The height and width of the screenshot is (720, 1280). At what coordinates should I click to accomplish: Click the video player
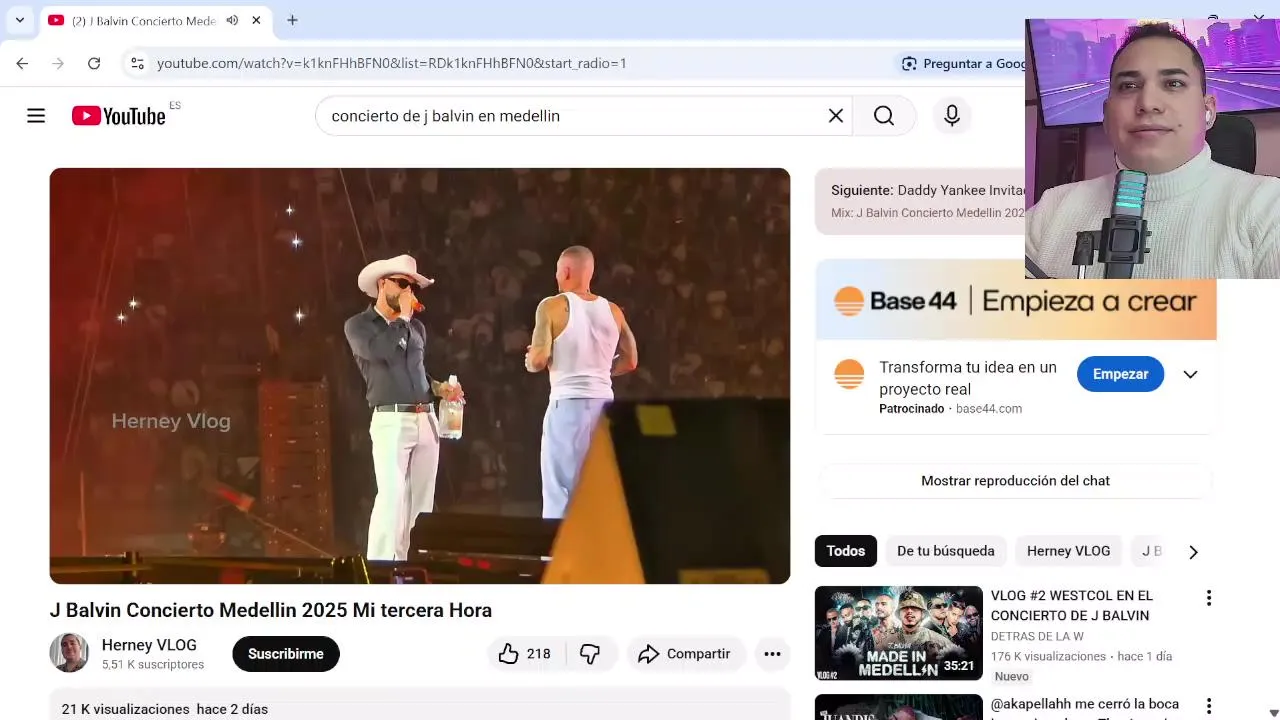[x=420, y=376]
